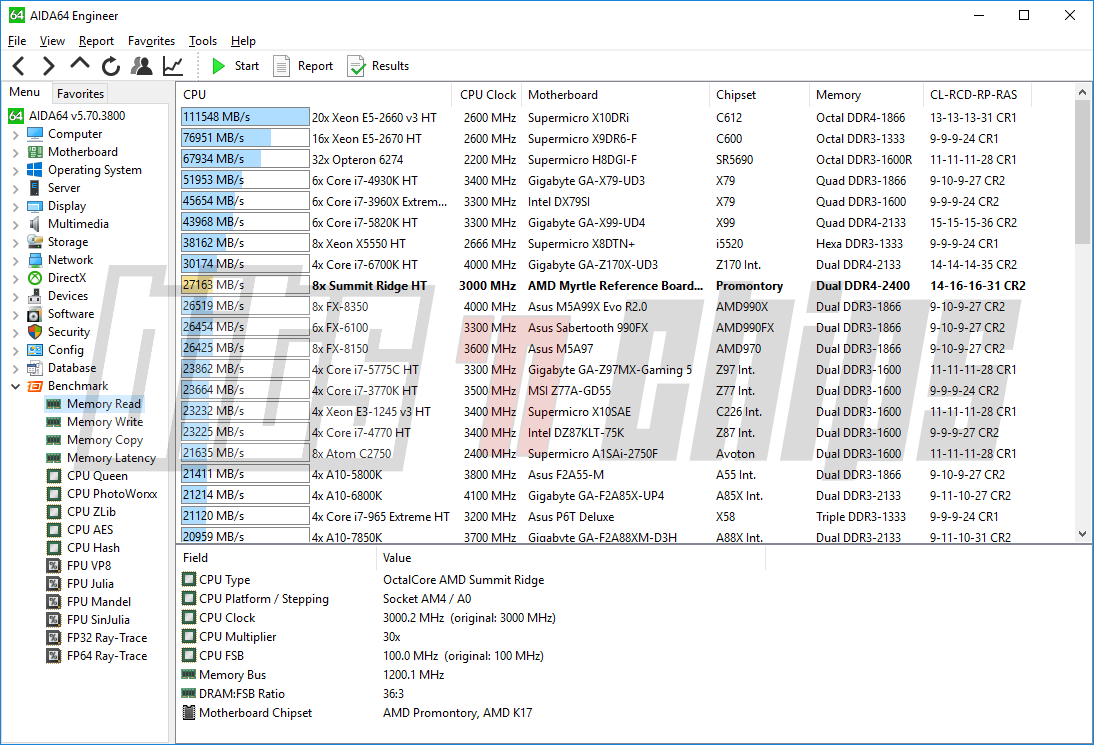The width and height of the screenshot is (1094, 745).
Task: Select the CPU PhotoWorxx benchmark icon
Action: click(54, 494)
